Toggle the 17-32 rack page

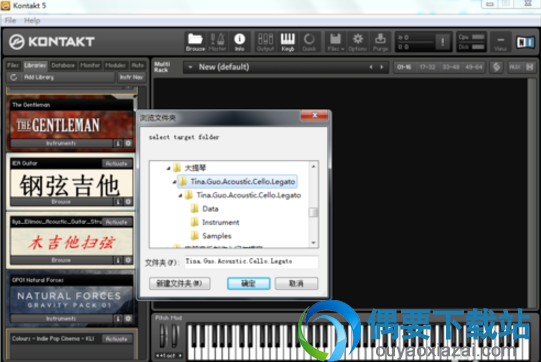click(x=427, y=67)
